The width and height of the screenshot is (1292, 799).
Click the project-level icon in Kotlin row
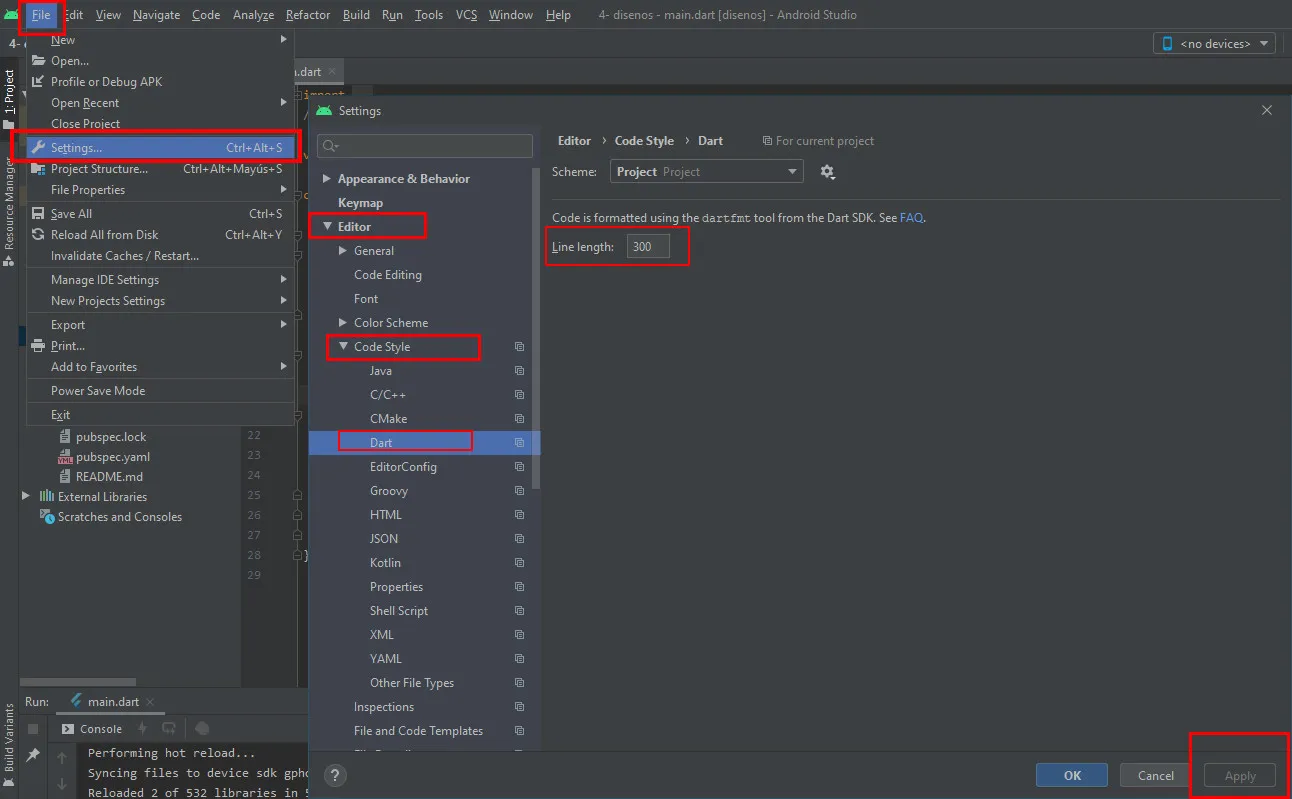pos(519,563)
